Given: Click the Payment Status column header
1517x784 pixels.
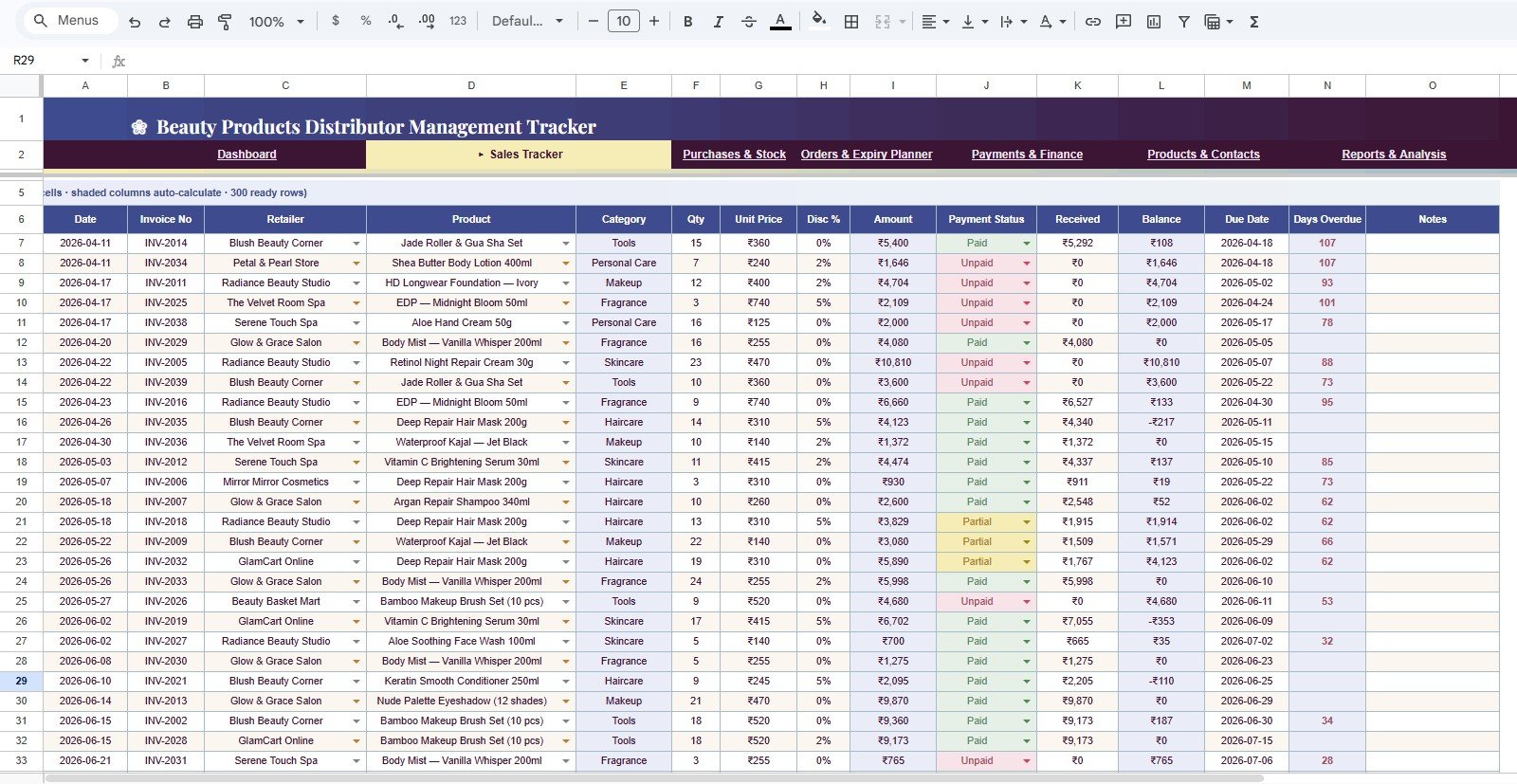Looking at the screenshot, I should [x=986, y=219].
